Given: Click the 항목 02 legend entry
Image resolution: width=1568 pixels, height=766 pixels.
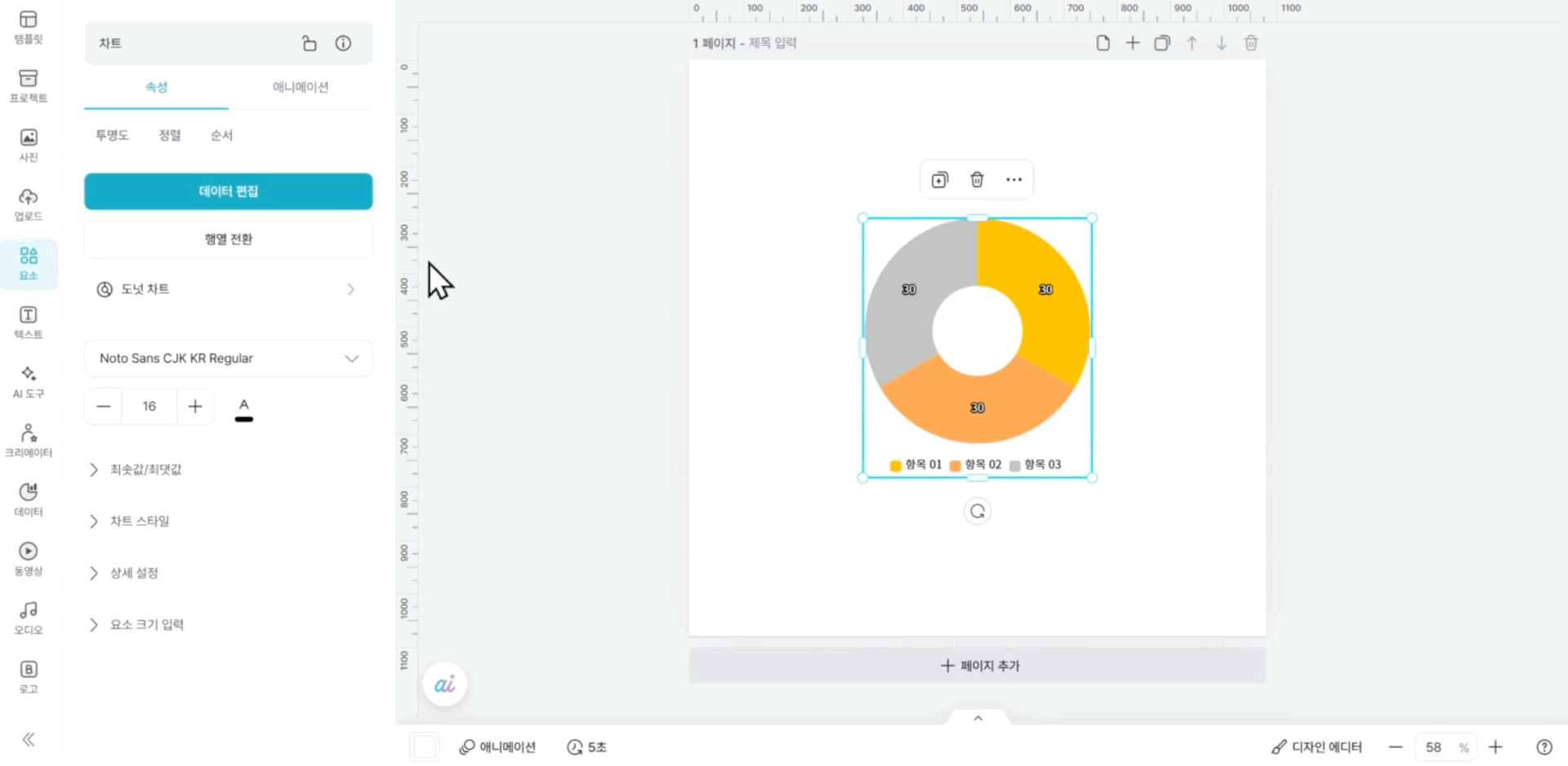Looking at the screenshot, I should (976, 465).
